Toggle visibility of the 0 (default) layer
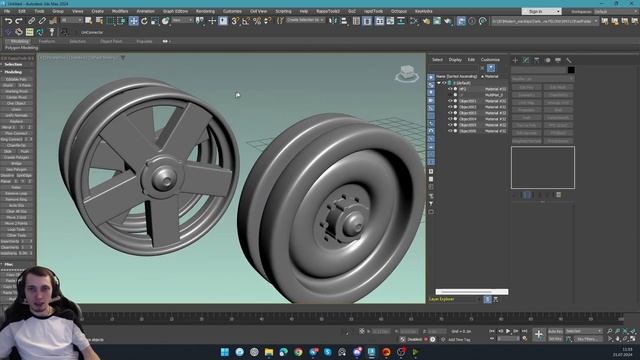 tap(444, 83)
